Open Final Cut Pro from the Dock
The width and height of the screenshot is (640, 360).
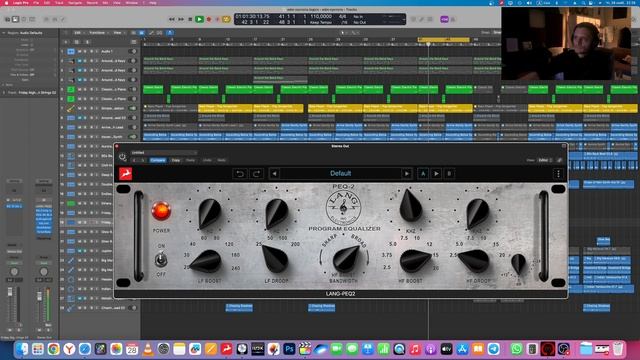click(304, 349)
